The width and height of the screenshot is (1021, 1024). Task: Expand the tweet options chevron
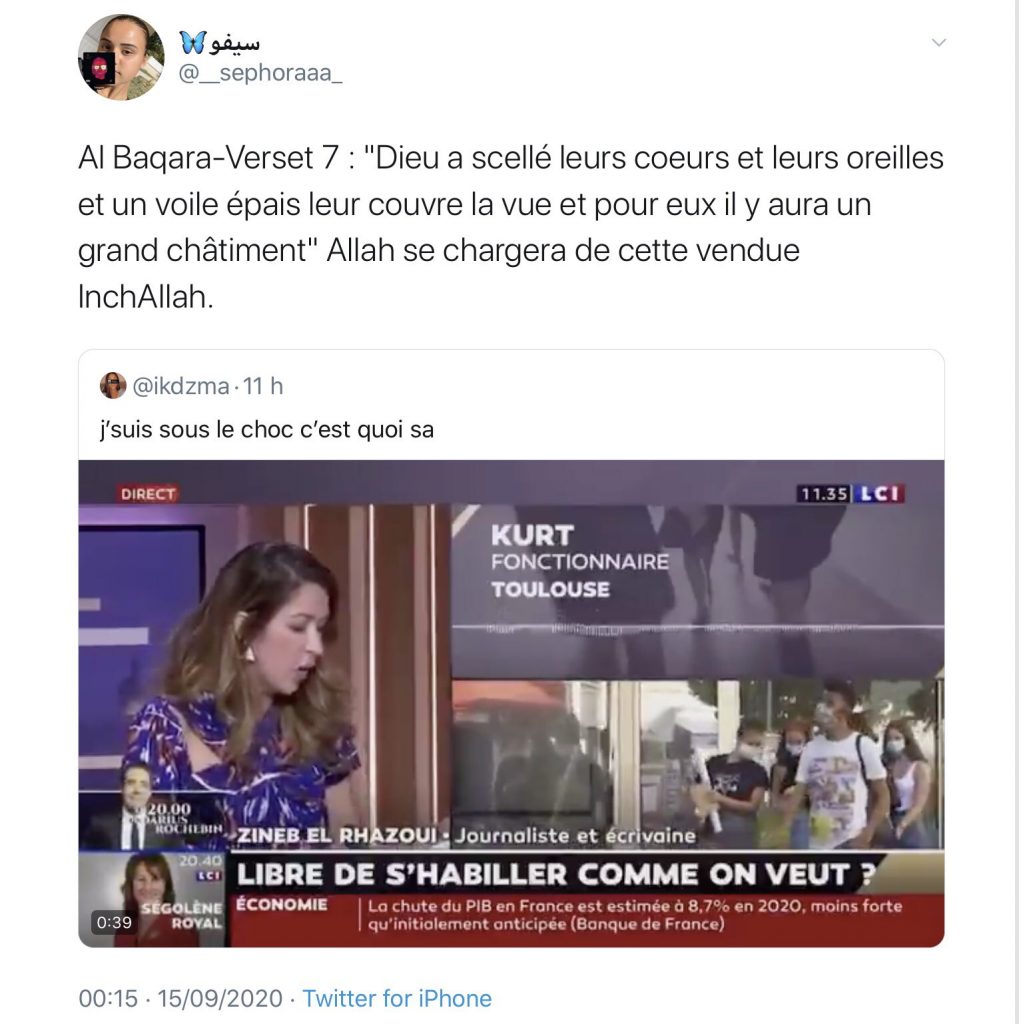(938, 43)
